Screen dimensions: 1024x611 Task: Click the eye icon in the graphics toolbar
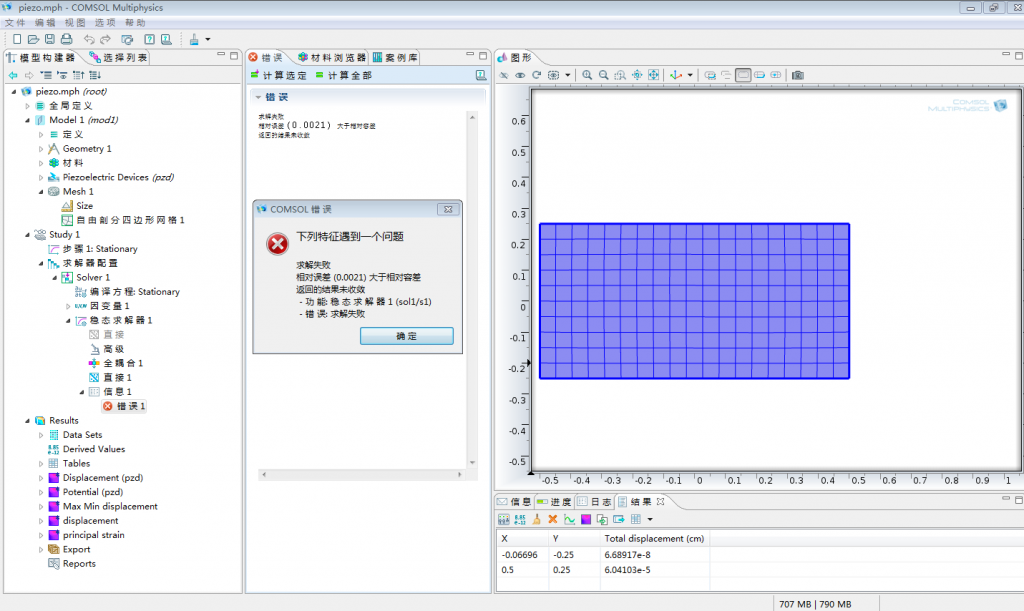(520, 75)
